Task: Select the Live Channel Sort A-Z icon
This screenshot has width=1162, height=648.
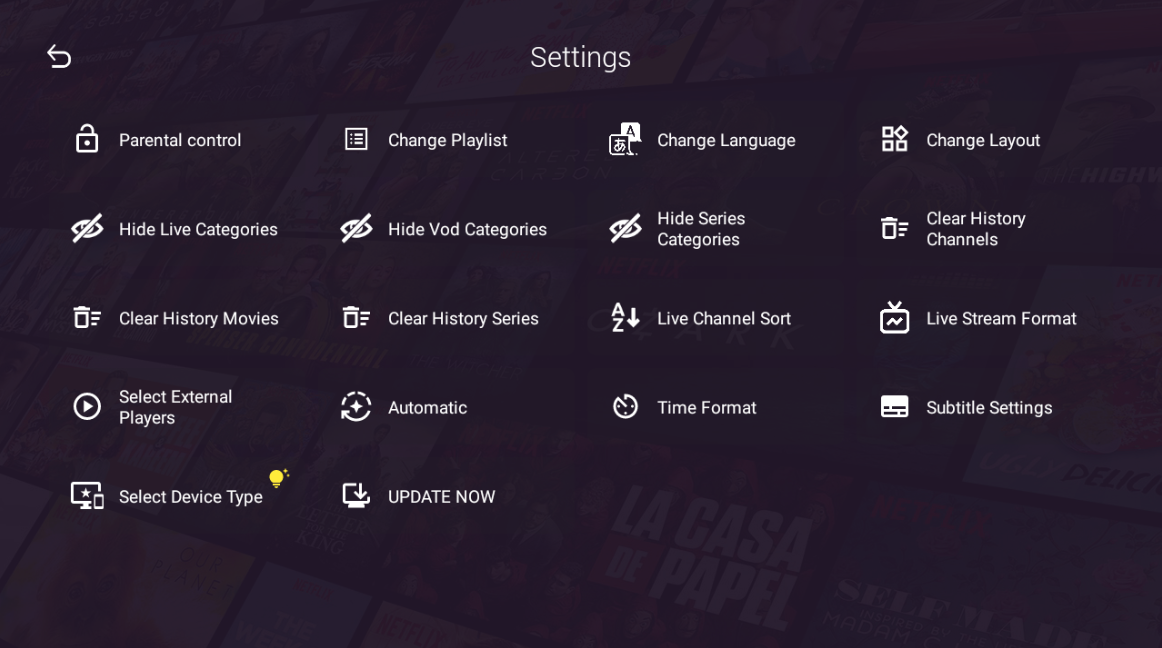Action: (624, 317)
